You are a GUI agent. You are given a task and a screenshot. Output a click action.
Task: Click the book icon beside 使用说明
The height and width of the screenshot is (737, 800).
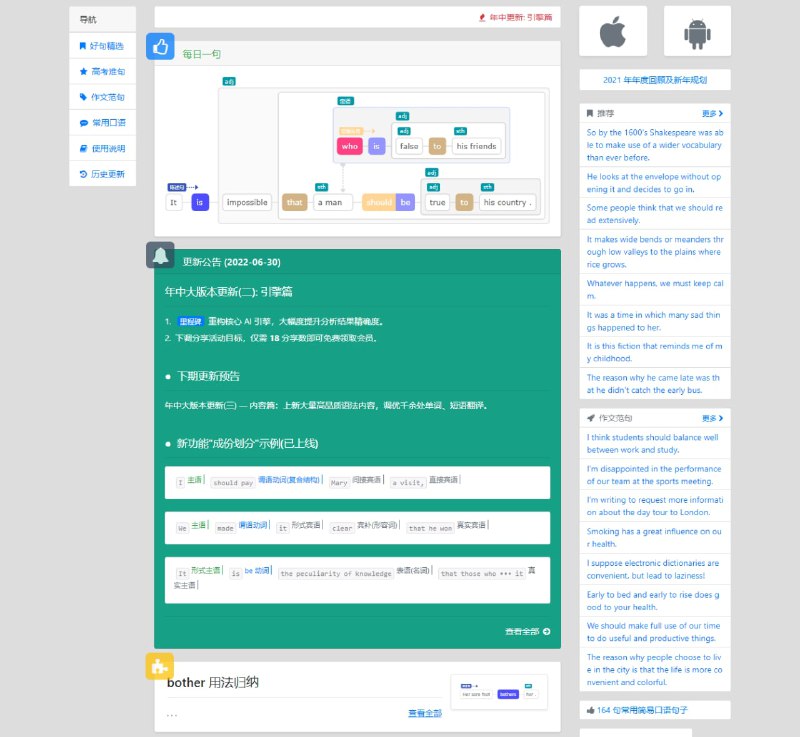click(x=84, y=146)
